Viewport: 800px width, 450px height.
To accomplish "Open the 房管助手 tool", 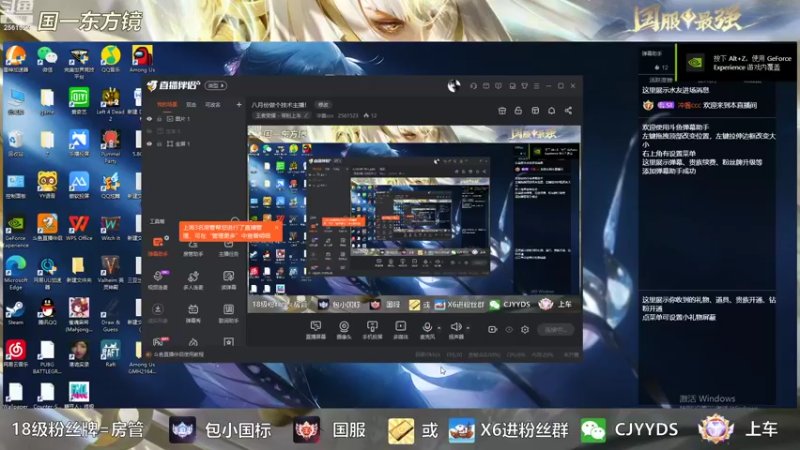I will point(193,248).
